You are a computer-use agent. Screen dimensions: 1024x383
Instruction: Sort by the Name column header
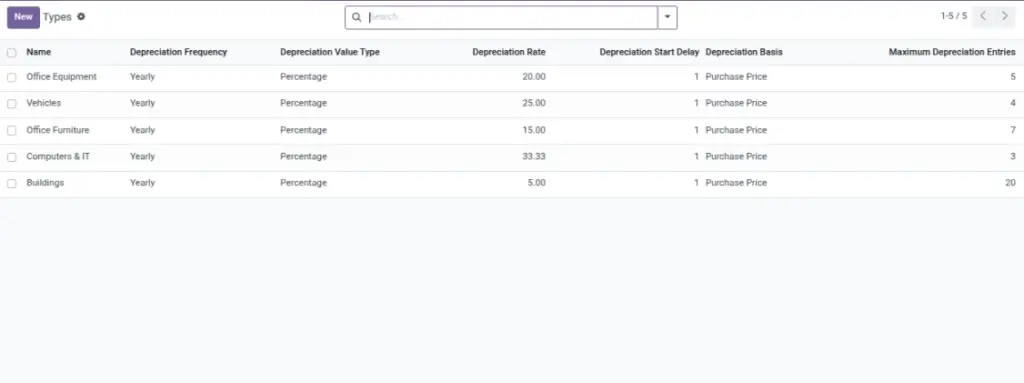(x=39, y=52)
